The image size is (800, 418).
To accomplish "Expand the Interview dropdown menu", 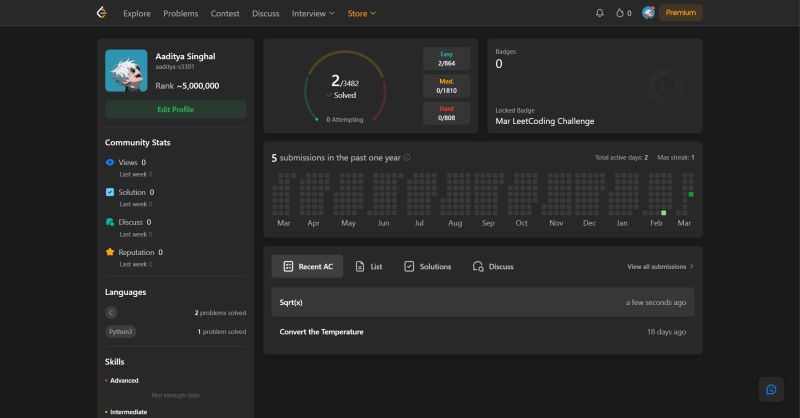I will coord(313,13).
